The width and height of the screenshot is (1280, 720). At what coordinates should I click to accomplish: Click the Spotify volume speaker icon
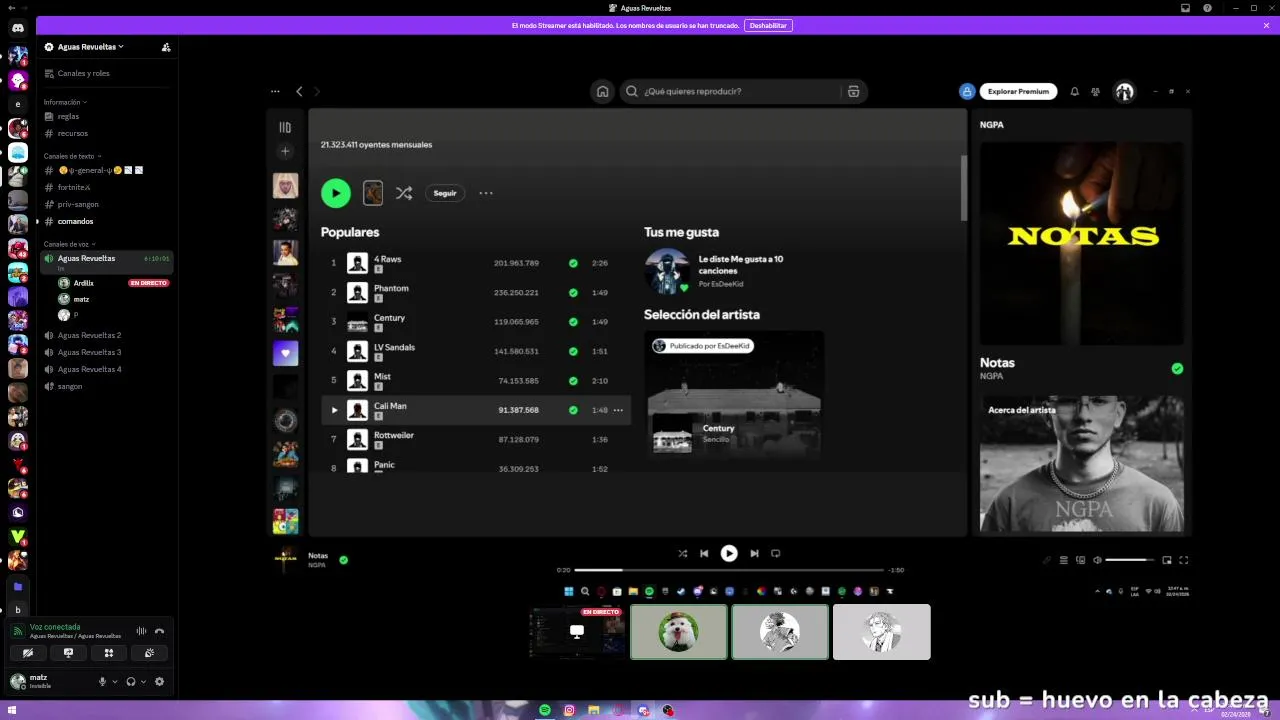pyautogui.click(x=1097, y=560)
